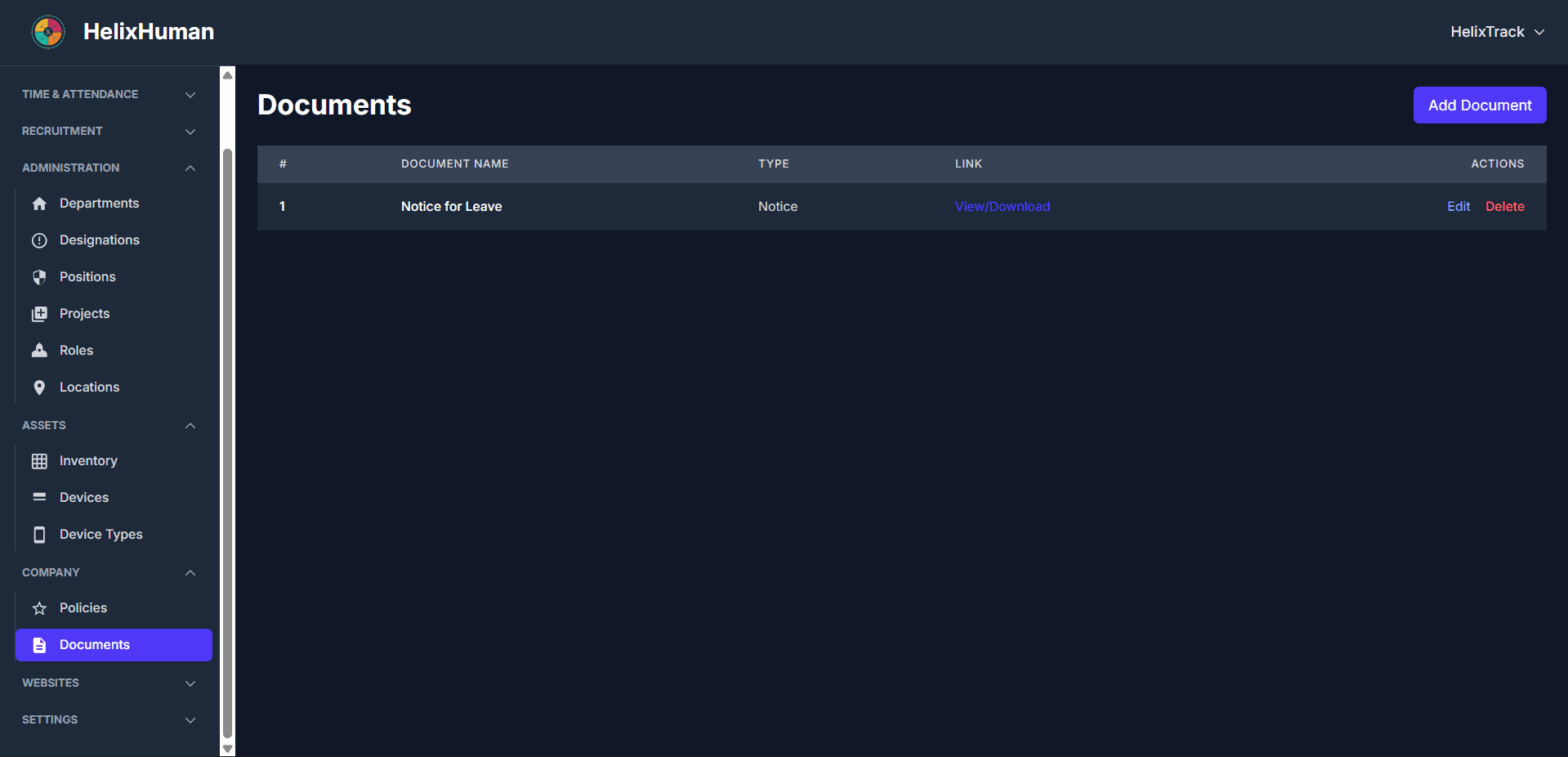Expand the Settings section chevron
Screen dimensions: 1568x757
click(190, 720)
